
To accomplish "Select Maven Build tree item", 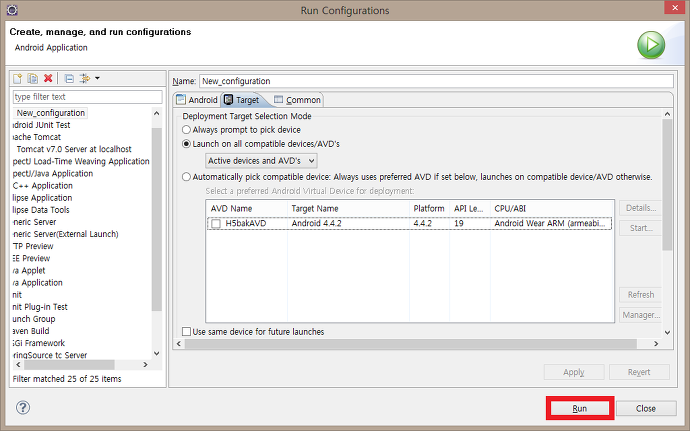I will (31, 331).
